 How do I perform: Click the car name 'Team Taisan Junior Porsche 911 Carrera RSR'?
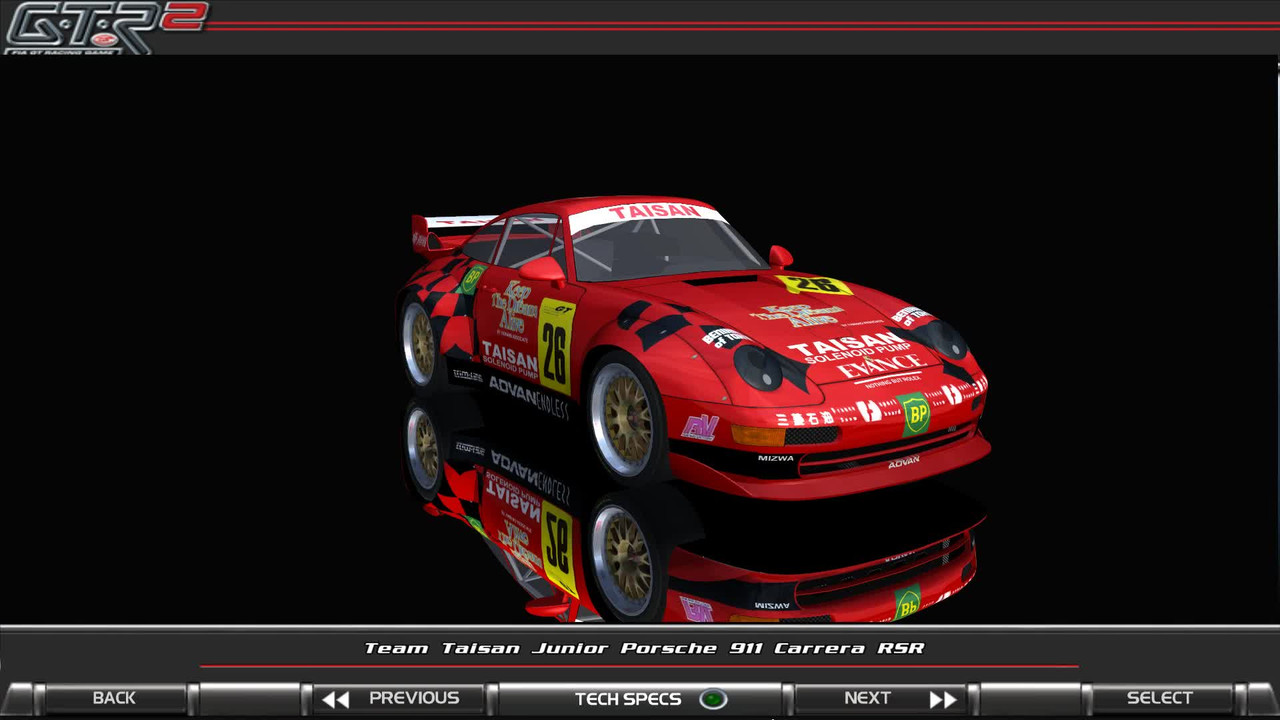[644, 648]
